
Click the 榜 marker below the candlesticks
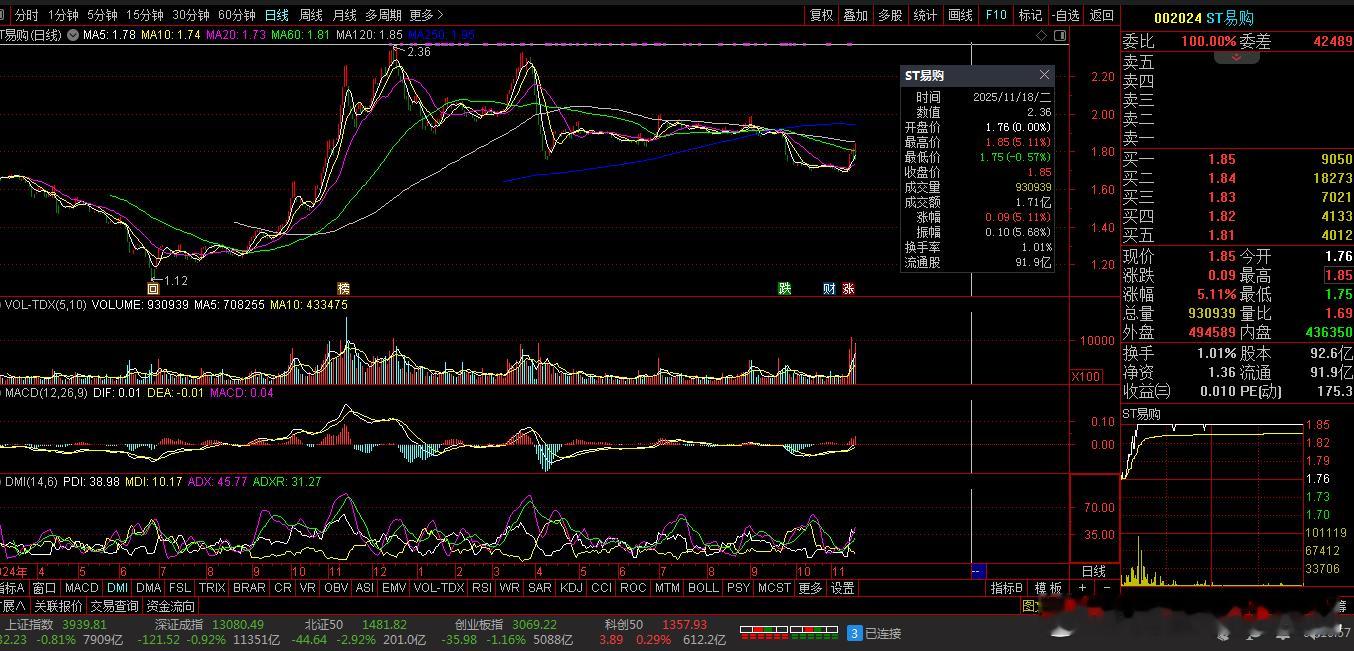(344, 289)
